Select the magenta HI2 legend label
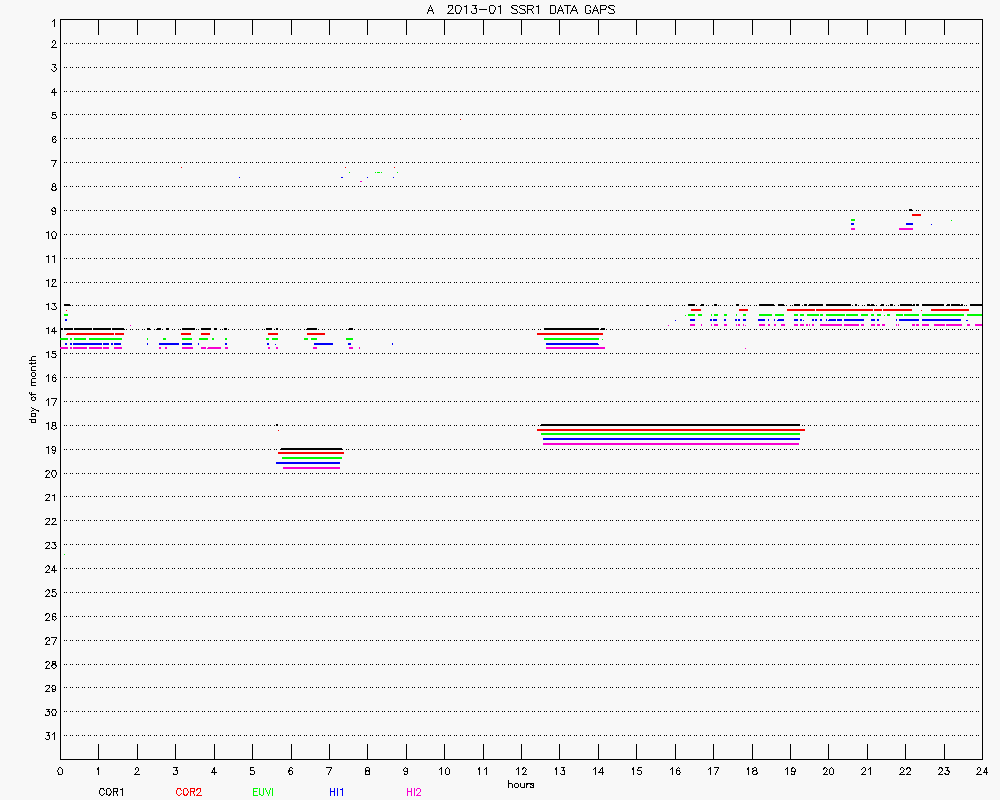The width and height of the screenshot is (1000, 800). point(413,792)
